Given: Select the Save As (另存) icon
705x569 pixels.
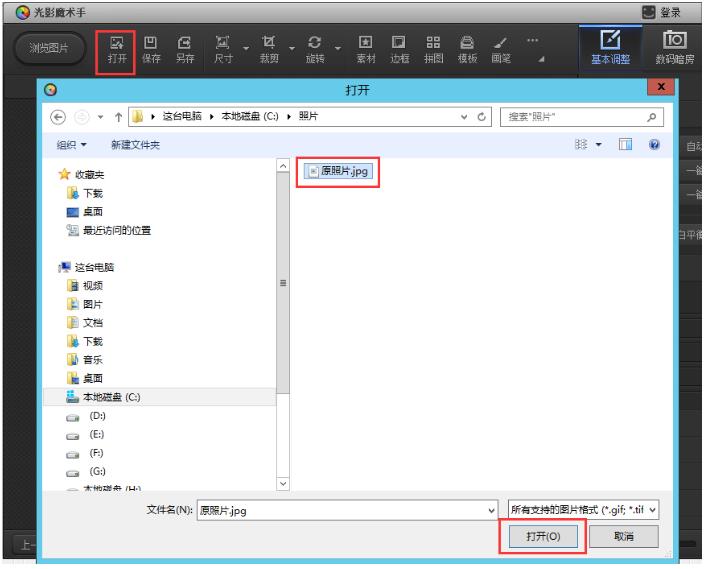Looking at the screenshot, I should (x=185, y=49).
